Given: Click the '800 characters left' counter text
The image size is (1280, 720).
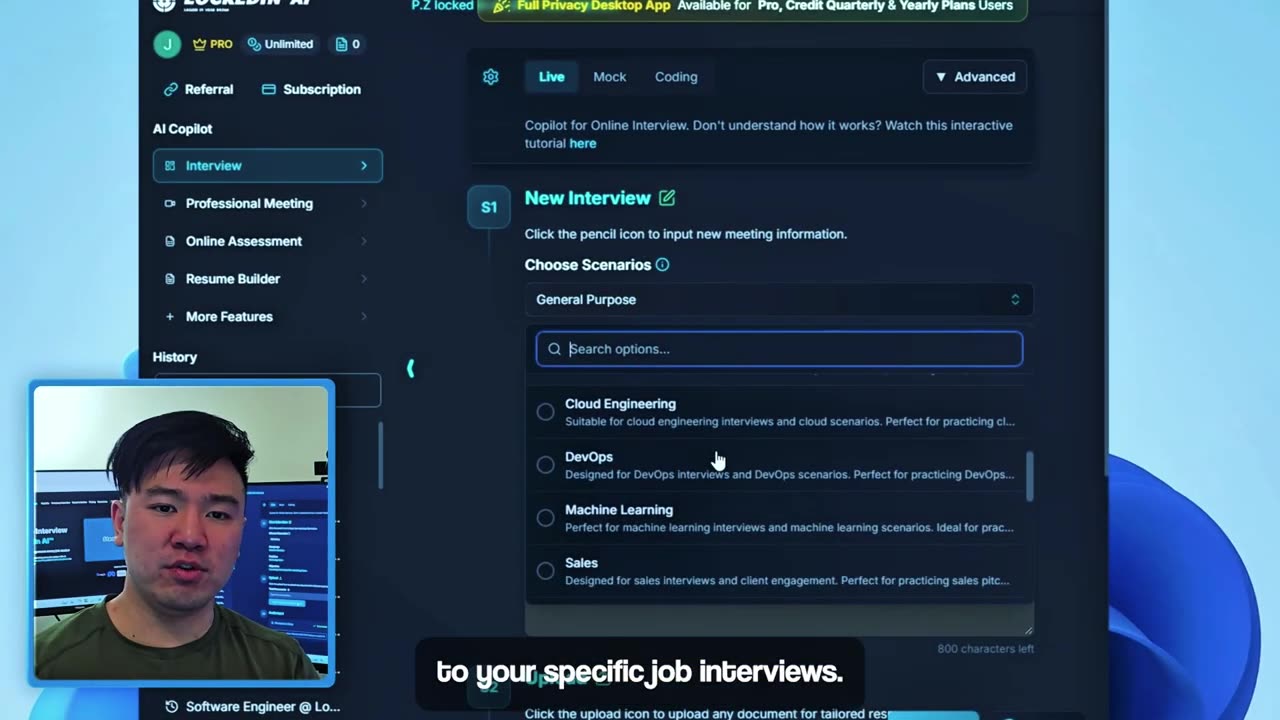Looking at the screenshot, I should tap(985, 649).
